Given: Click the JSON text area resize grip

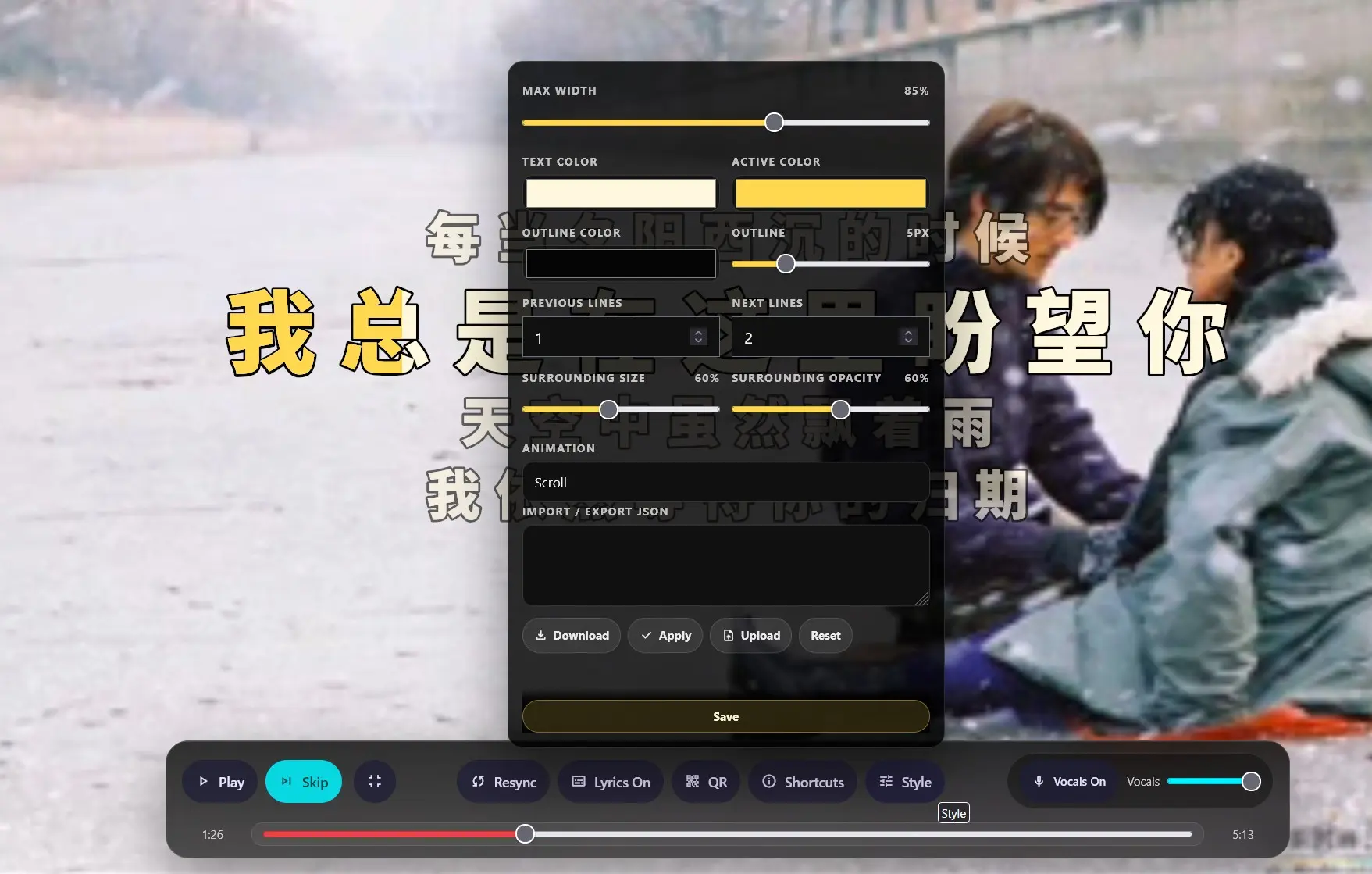Looking at the screenshot, I should pos(922,598).
